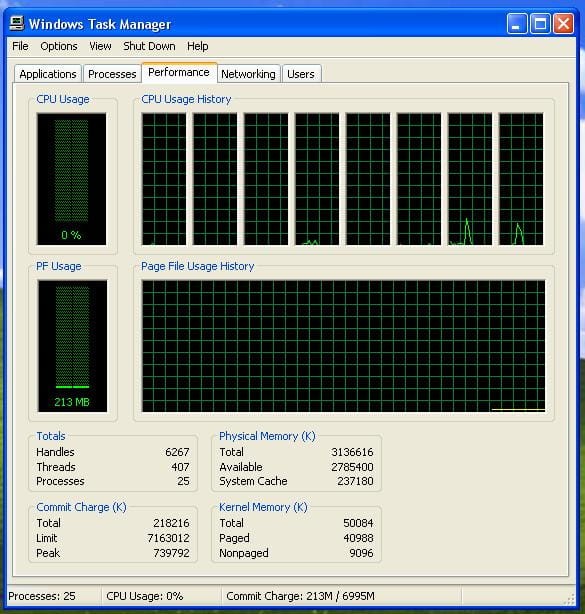Open the File menu
This screenshot has height=614, width=585.
click(20, 46)
